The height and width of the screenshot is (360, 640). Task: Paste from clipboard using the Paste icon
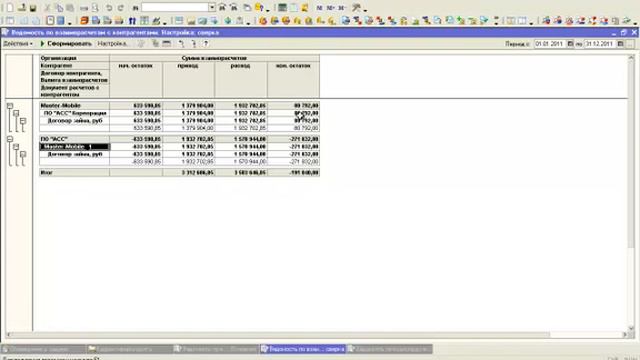tap(70, 8)
